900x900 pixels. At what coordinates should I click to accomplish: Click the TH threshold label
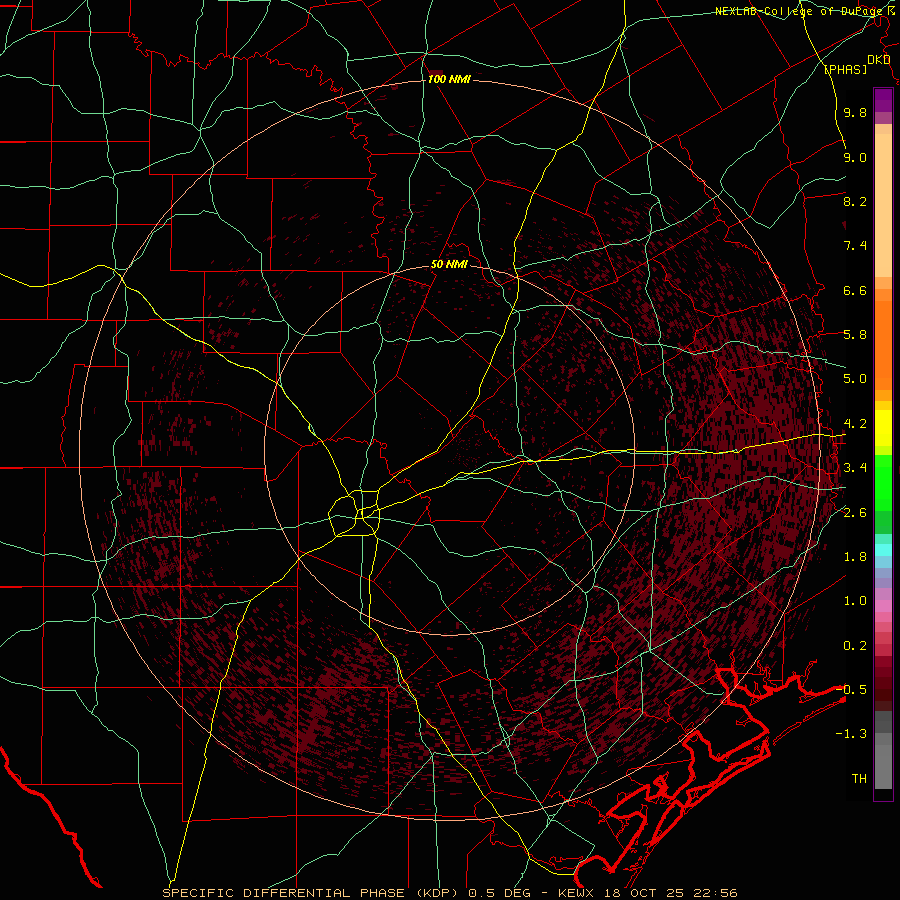tap(859, 779)
